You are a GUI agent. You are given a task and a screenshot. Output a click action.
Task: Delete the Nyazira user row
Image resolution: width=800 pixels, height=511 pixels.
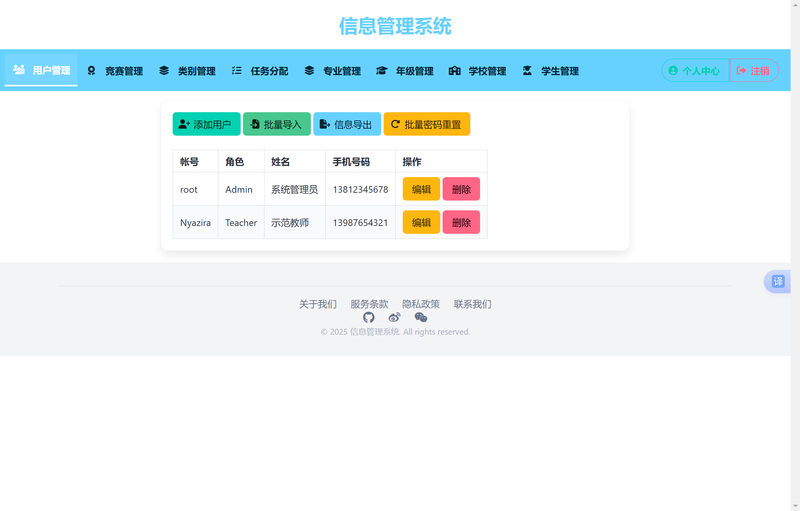click(461, 222)
